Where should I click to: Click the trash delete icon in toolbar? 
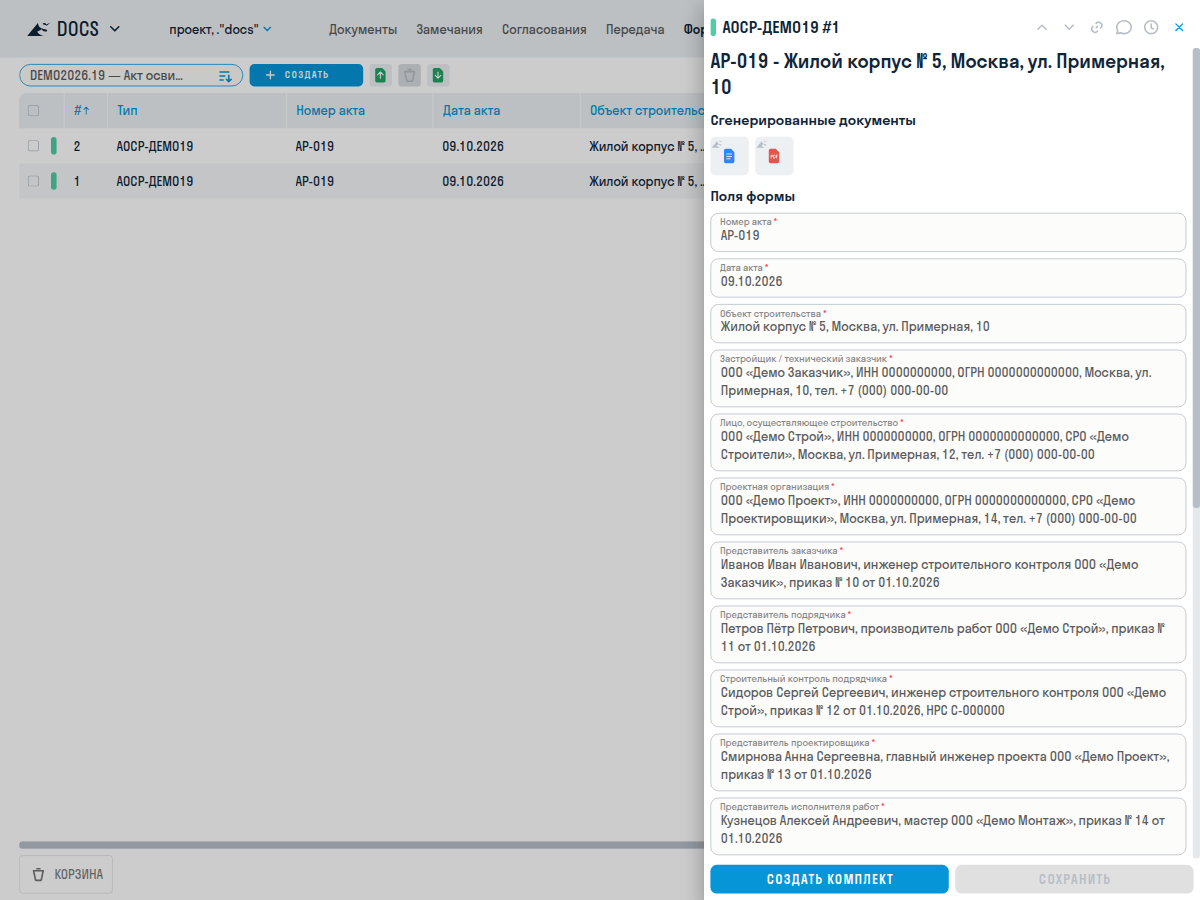click(409, 75)
